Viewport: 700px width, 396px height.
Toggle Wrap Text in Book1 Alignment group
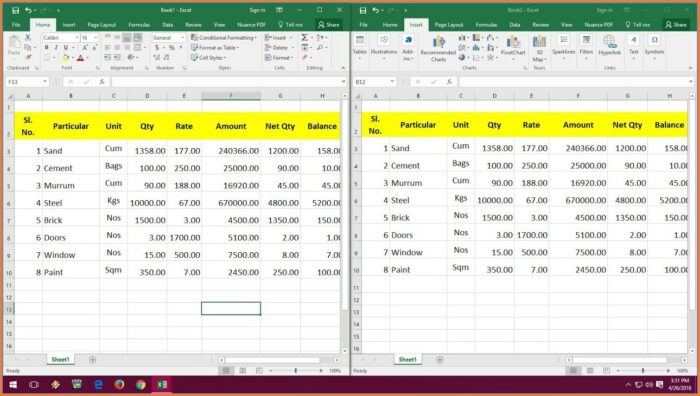click(x=138, y=38)
